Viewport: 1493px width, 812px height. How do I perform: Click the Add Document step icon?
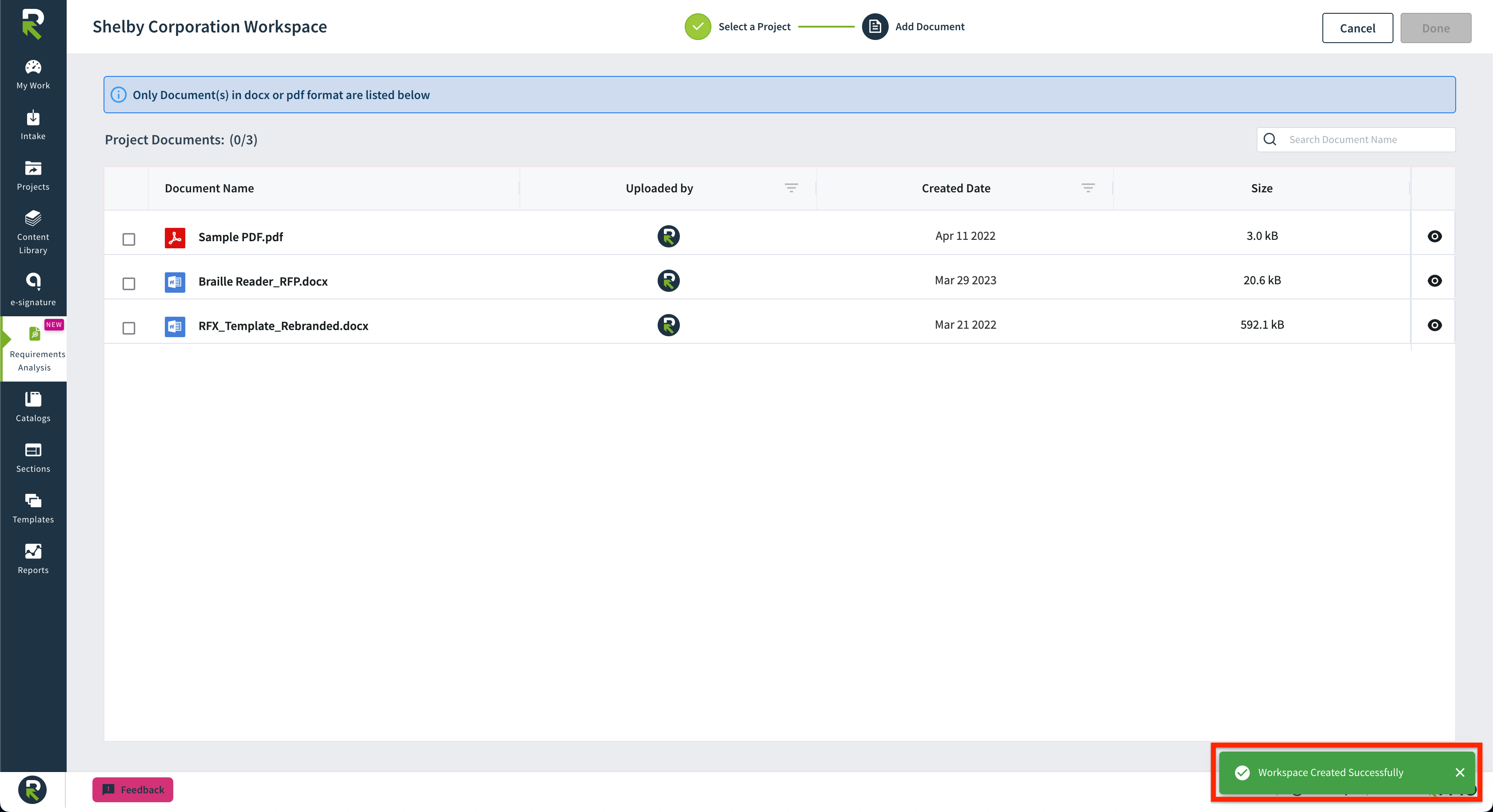pyautogui.click(x=874, y=27)
